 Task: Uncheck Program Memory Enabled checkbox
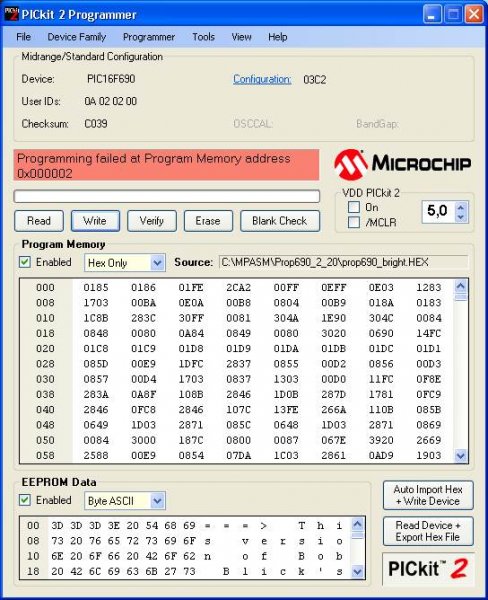point(25,262)
